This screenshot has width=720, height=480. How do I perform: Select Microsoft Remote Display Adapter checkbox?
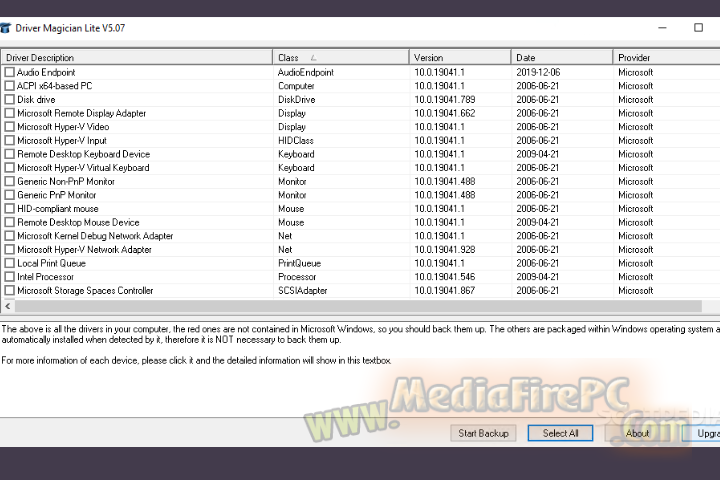click(x=9, y=113)
